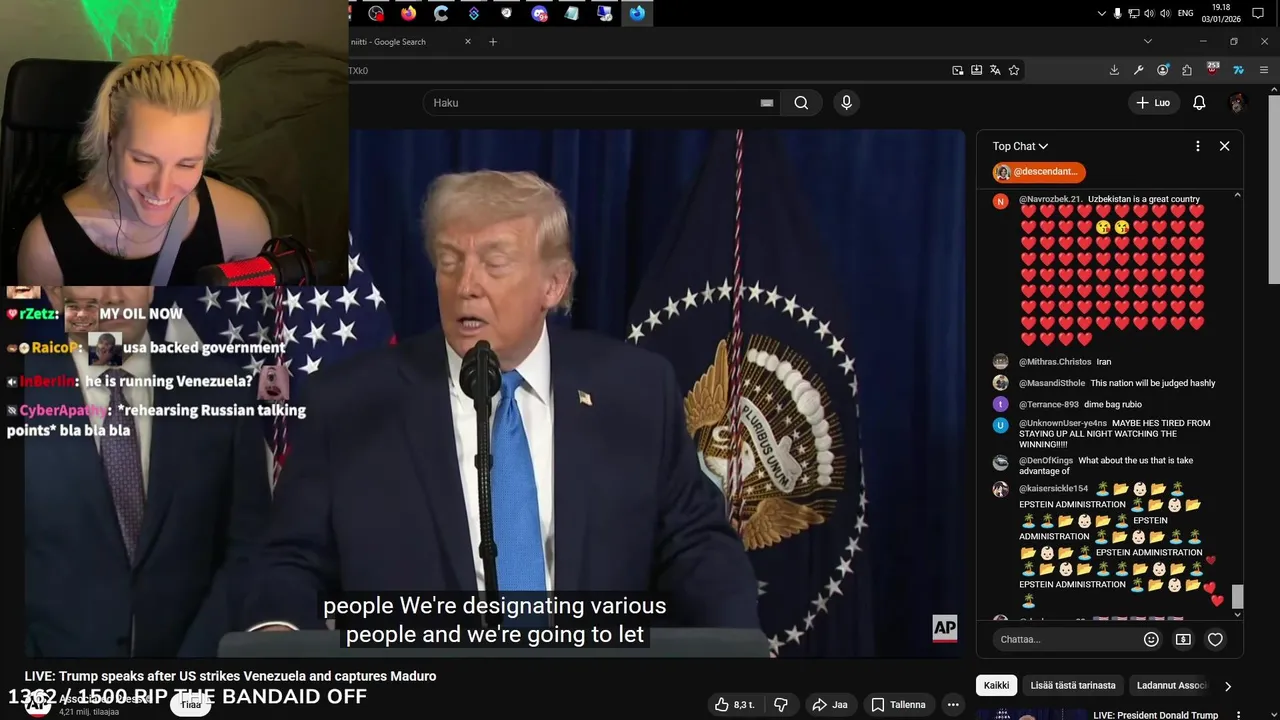Click the Luo create button
Viewport: 1280px width, 720px height.
[1153, 103]
